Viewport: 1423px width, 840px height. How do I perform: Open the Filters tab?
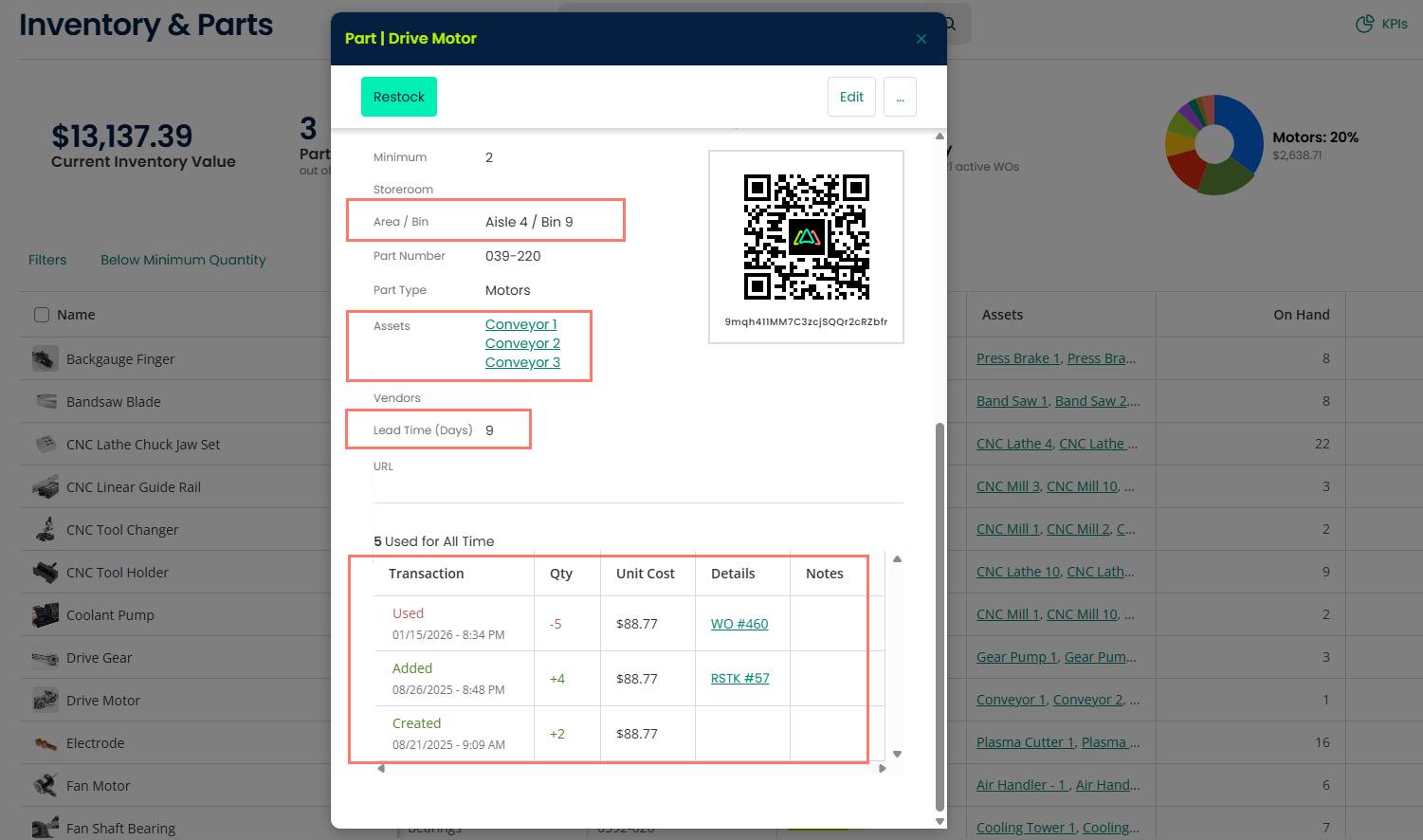(47, 260)
